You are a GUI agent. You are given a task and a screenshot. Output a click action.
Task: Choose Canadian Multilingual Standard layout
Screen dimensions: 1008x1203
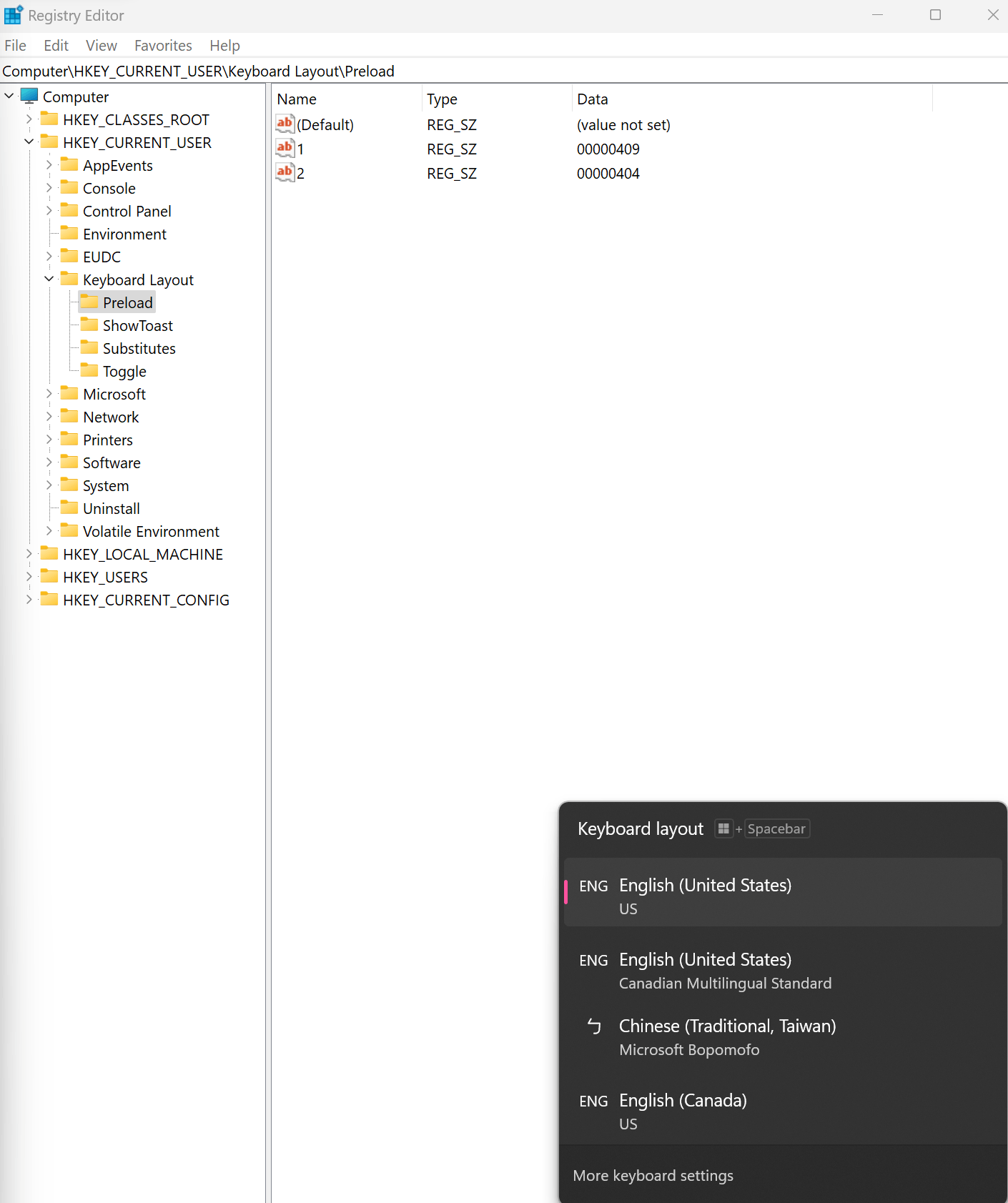tap(783, 971)
